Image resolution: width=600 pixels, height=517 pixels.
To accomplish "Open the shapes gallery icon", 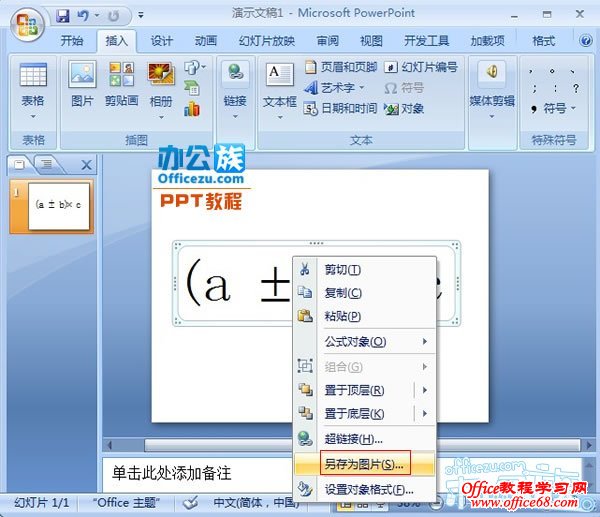I will point(195,67).
